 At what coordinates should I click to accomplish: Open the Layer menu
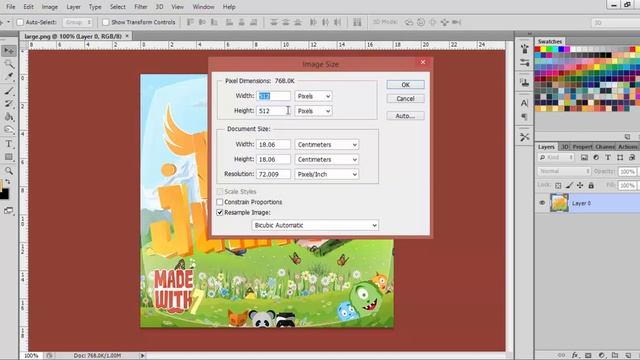point(73,7)
